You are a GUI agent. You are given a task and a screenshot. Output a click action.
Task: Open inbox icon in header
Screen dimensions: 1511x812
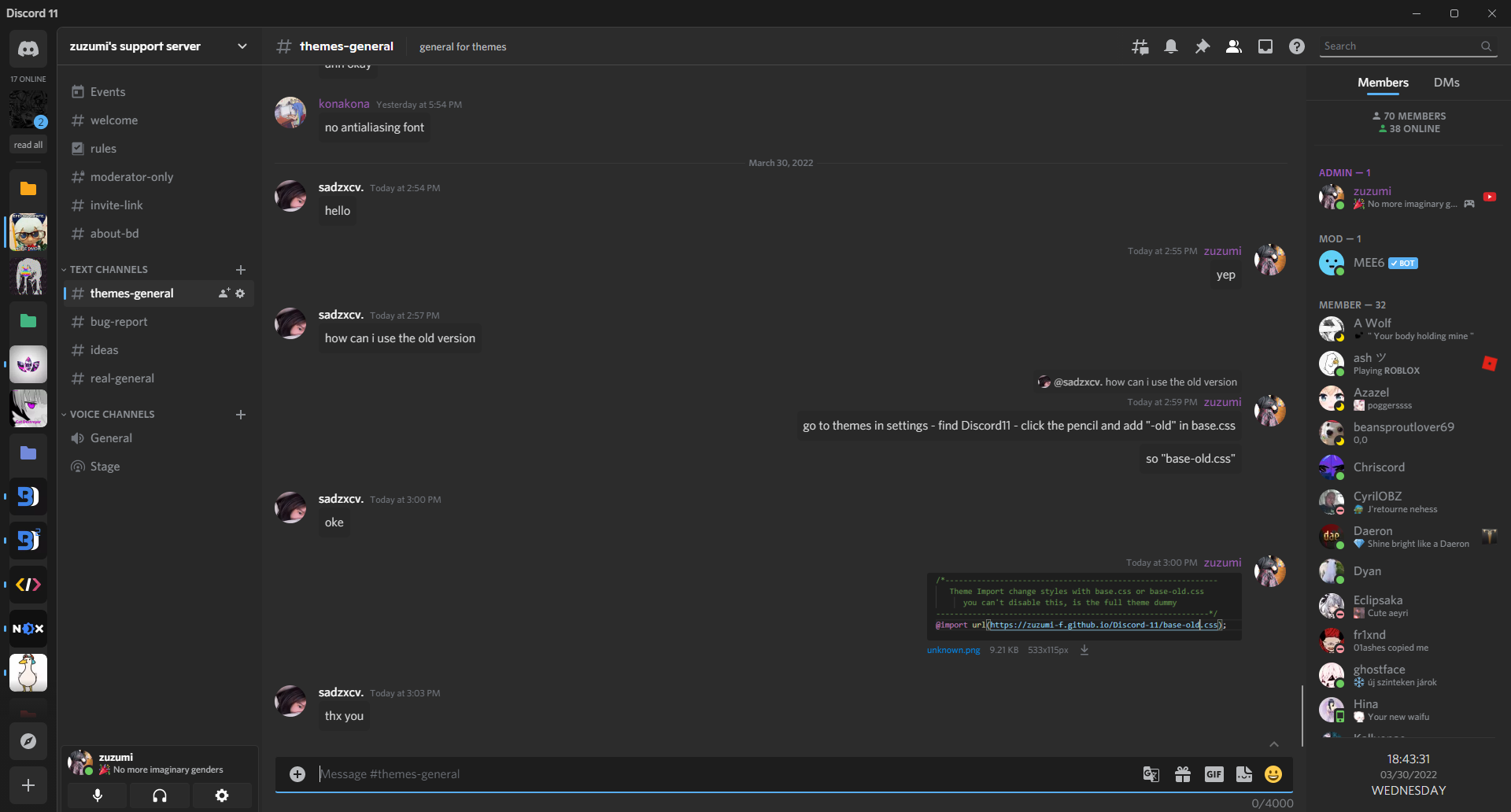click(x=1265, y=46)
